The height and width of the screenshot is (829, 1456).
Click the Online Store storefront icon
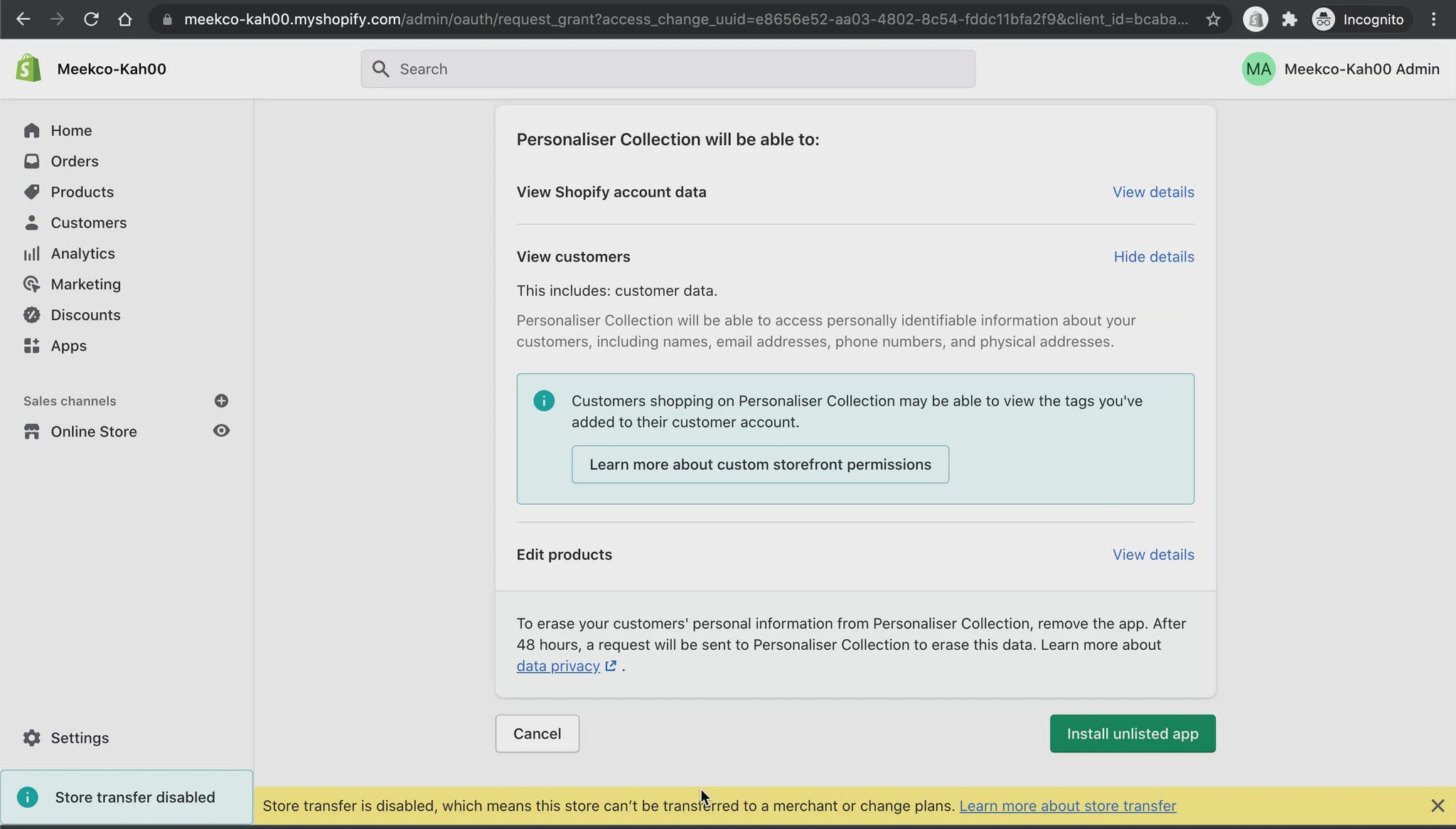tap(31, 432)
